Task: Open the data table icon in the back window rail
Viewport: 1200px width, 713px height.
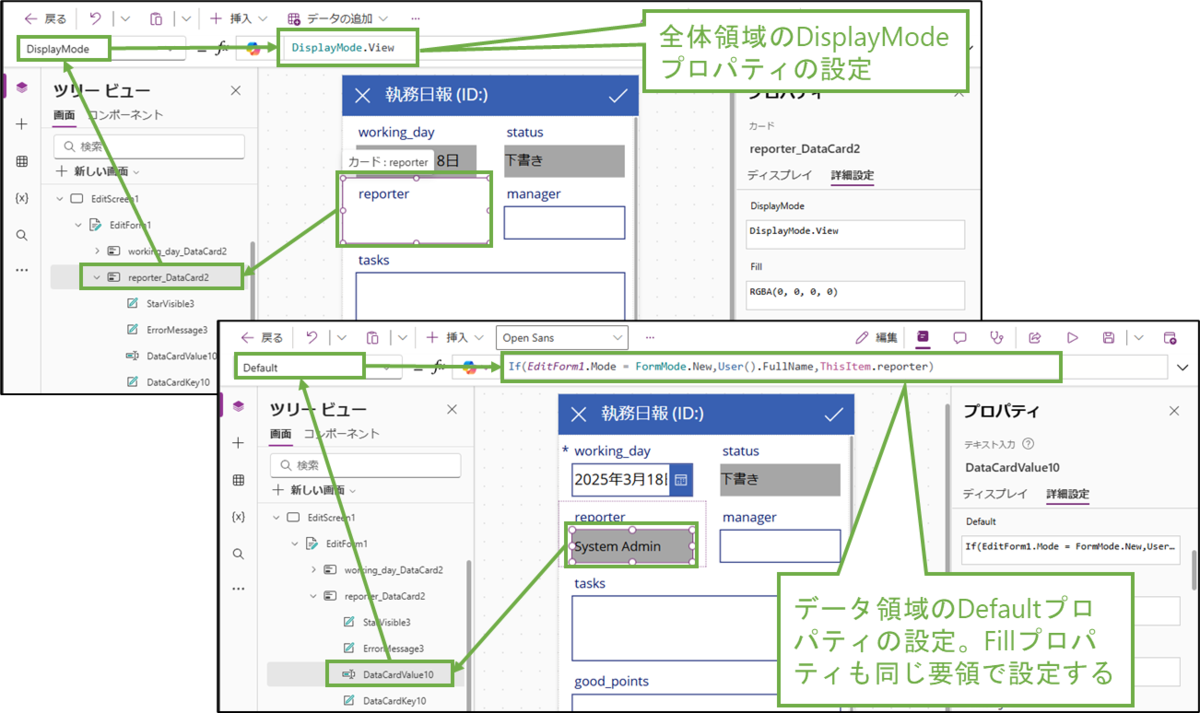Action: 22,161
